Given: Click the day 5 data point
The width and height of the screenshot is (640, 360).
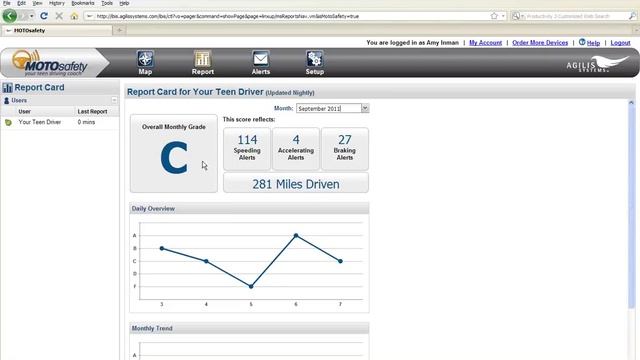Looking at the screenshot, I should click(251, 287).
